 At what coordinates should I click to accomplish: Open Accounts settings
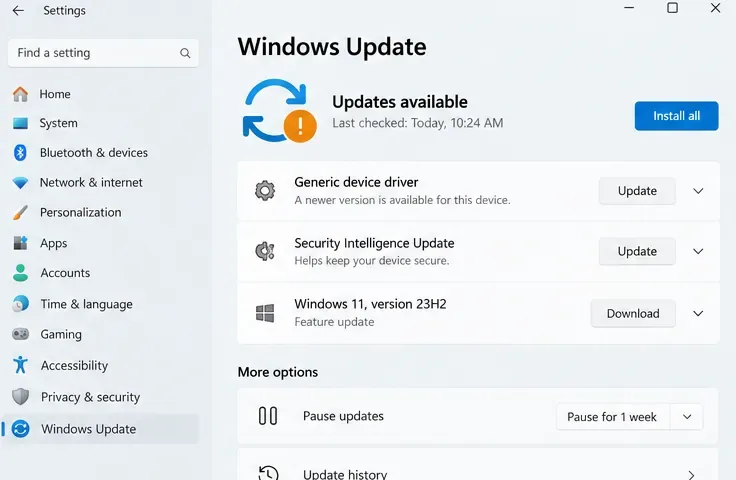100,273
